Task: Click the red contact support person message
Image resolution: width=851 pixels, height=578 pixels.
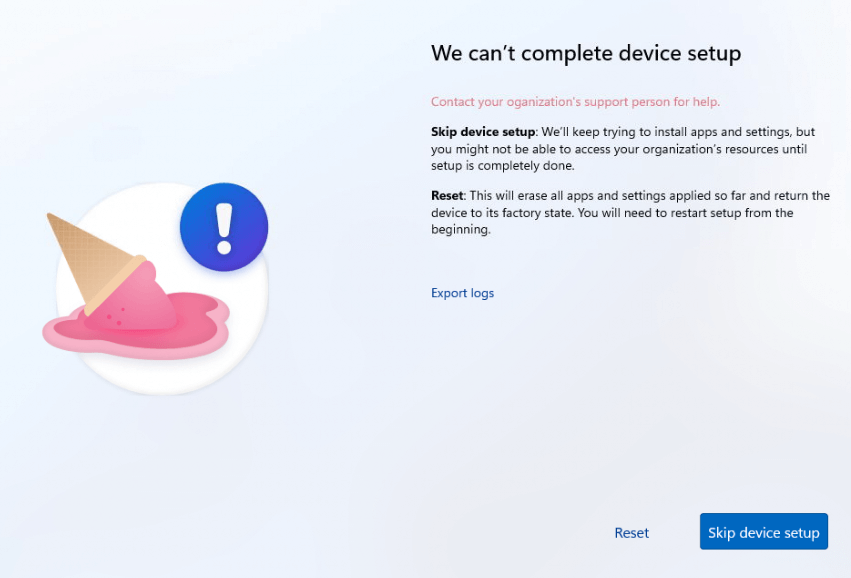Action: [x=575, y=102]
